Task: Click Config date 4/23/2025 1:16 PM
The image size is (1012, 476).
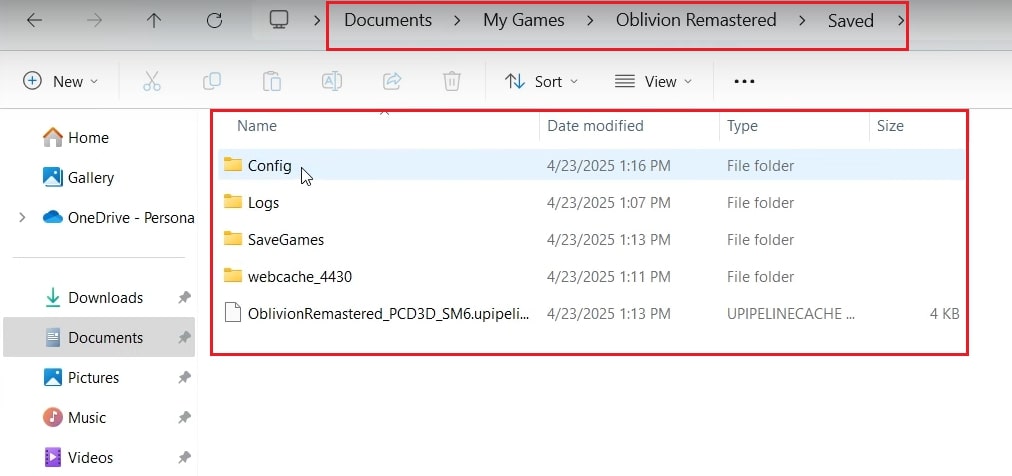Action: coord(609,166)
